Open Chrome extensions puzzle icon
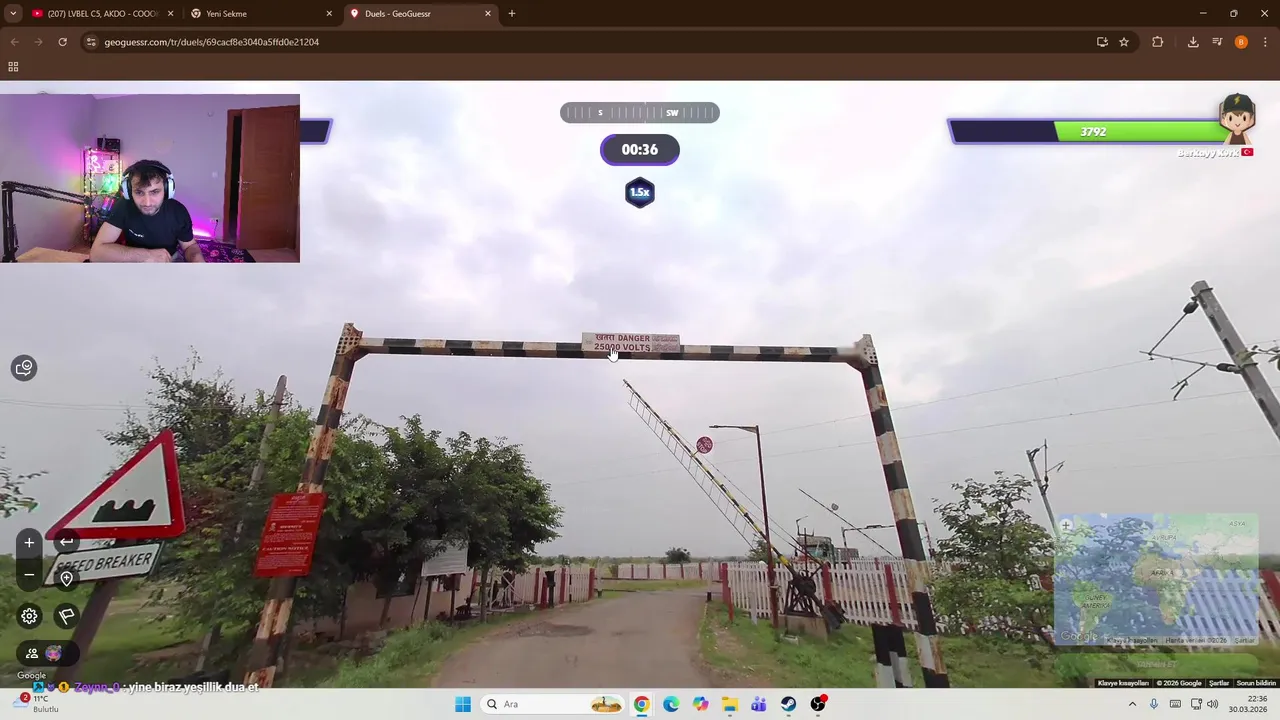The image size is (1280, 720). (1158, 42)
